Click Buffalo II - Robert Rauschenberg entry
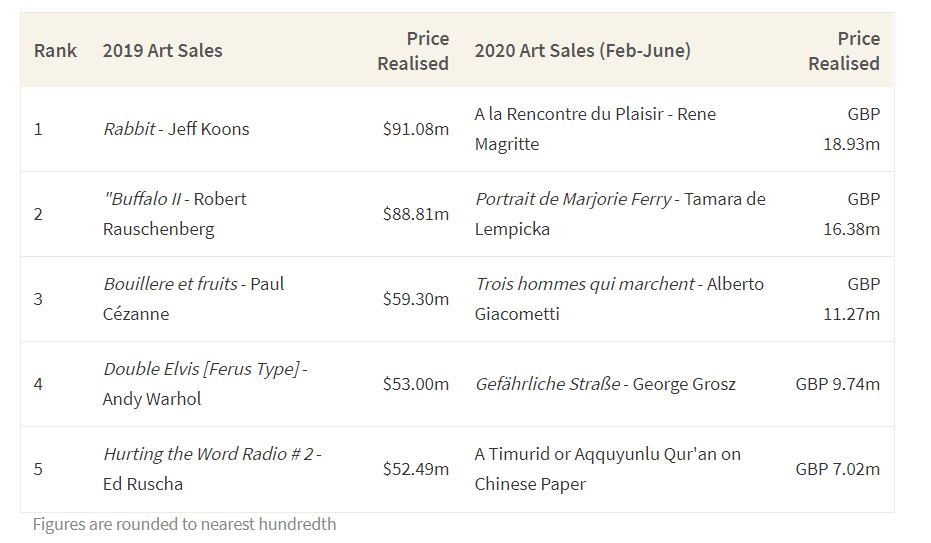 [175, 214]
